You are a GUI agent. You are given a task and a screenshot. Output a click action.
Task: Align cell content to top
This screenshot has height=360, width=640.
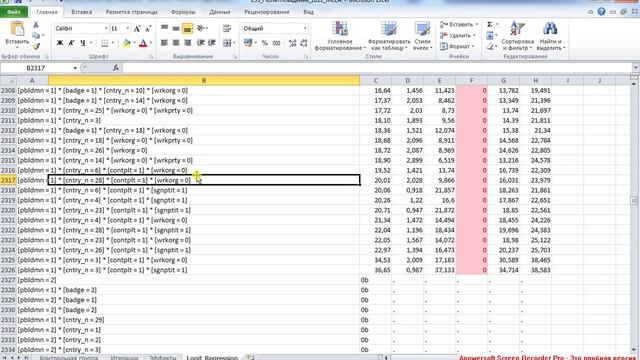pyautogui.click(x=164, y=28)
